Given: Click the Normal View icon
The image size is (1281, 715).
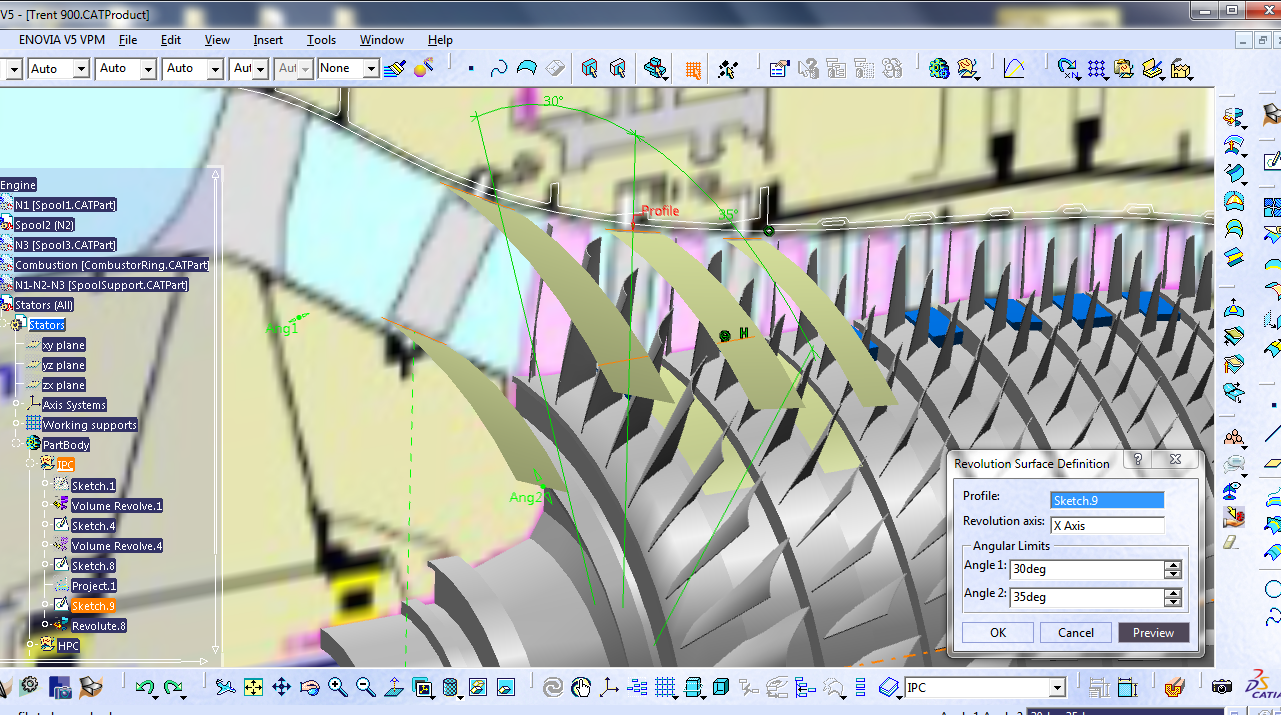Looking at the screenshot, I should tap(393, 687).
